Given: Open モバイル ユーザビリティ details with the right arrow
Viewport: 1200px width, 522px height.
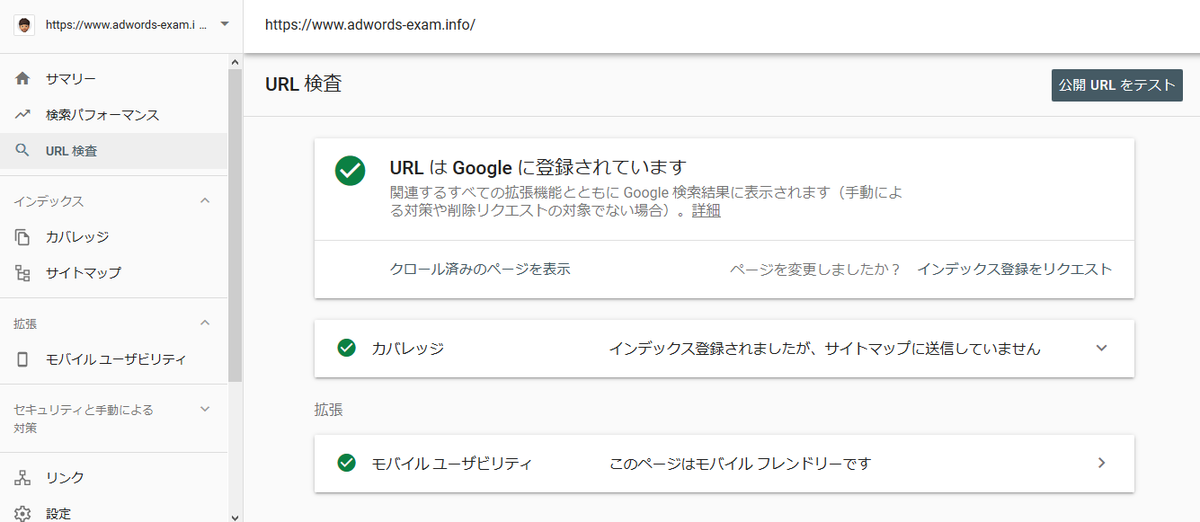Looking at the screenshot, I should (1102, 463).
